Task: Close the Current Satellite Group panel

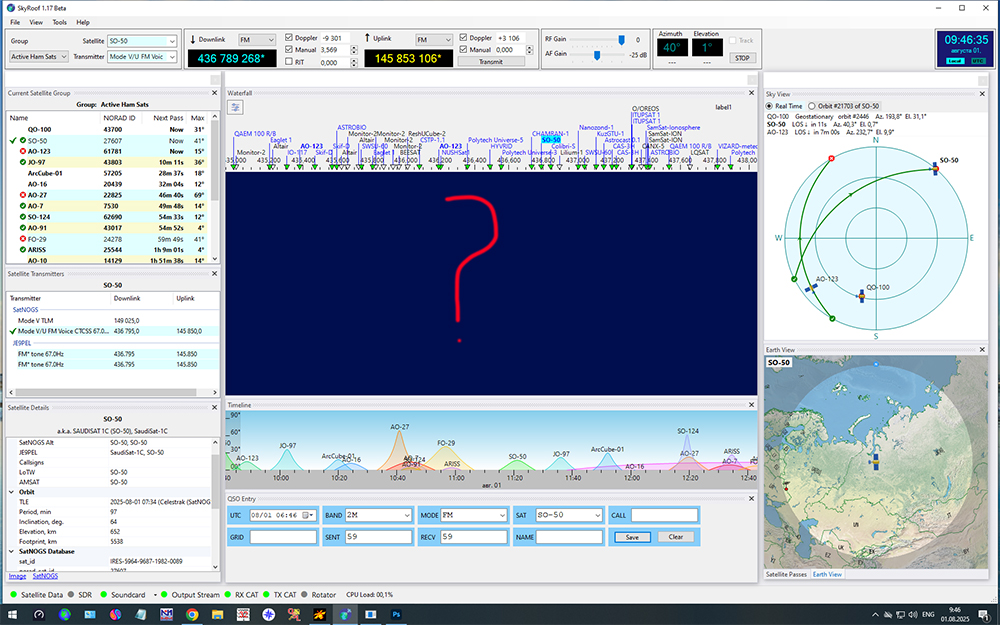Action: (x=214, y=93)
